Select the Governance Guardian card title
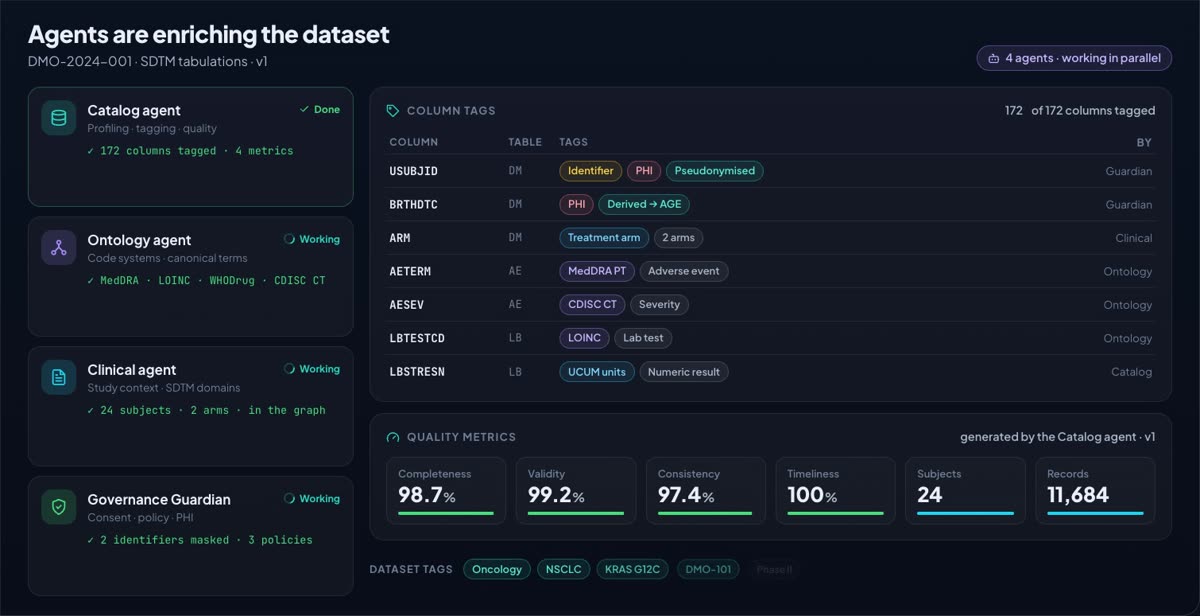This screenshot has height=616, width=1200. point(159,499)
